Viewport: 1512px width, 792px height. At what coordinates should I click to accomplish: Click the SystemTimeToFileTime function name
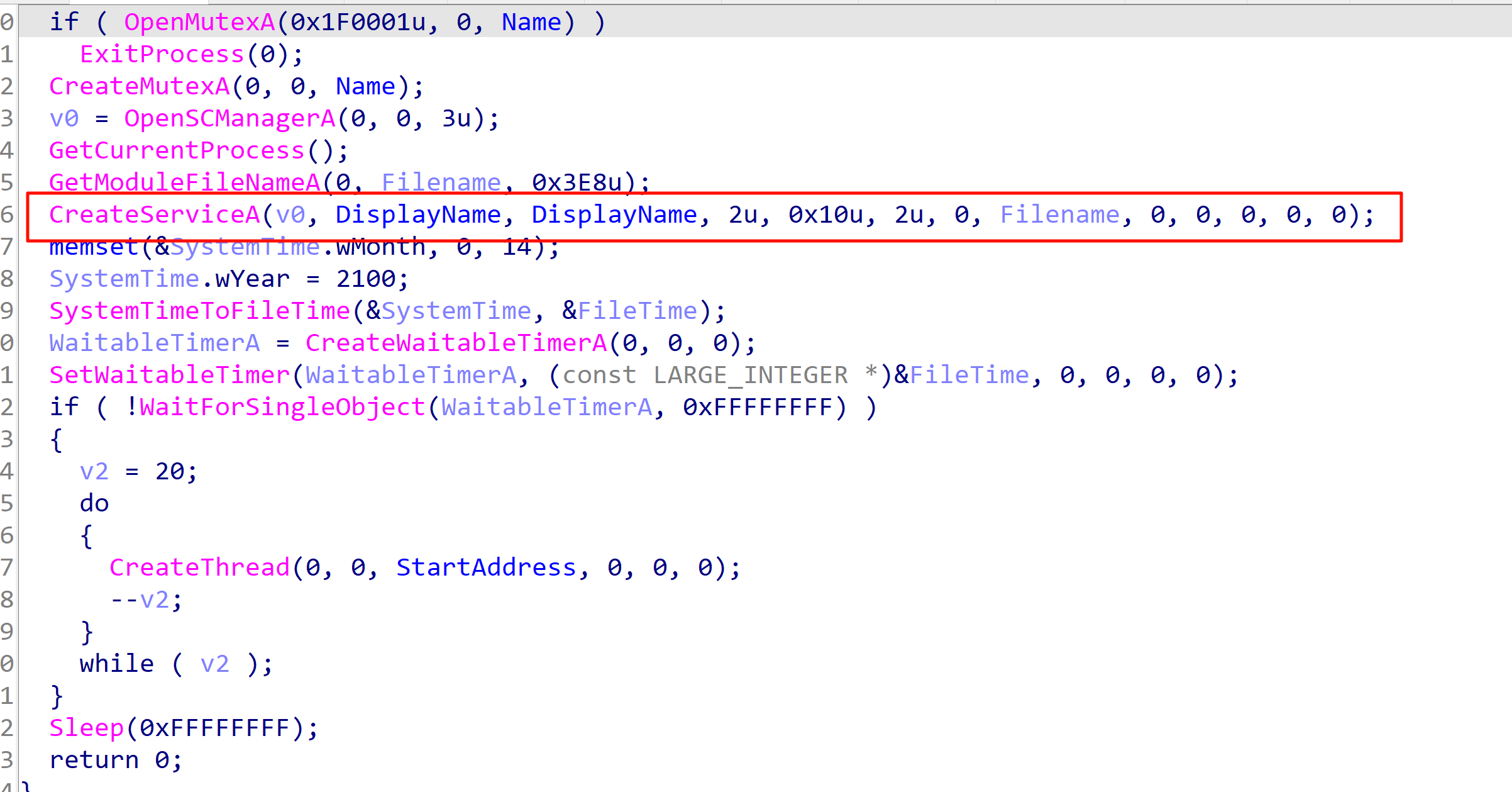coord(200,311)
